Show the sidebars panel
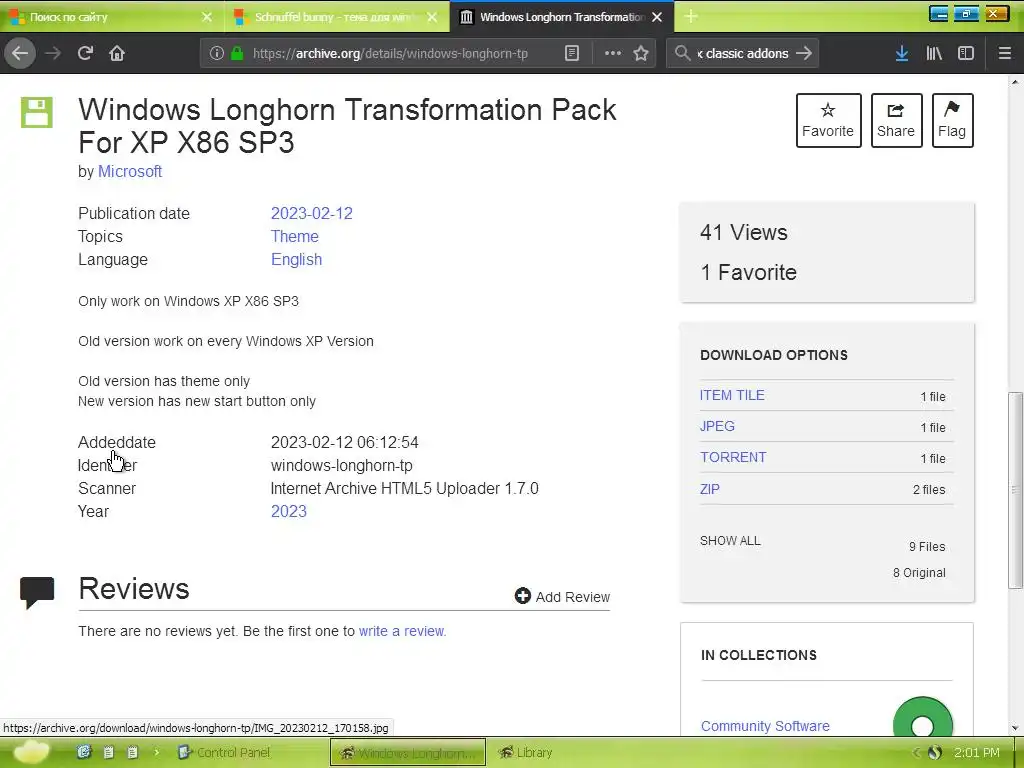1024x768 pixels. [966, 53]
